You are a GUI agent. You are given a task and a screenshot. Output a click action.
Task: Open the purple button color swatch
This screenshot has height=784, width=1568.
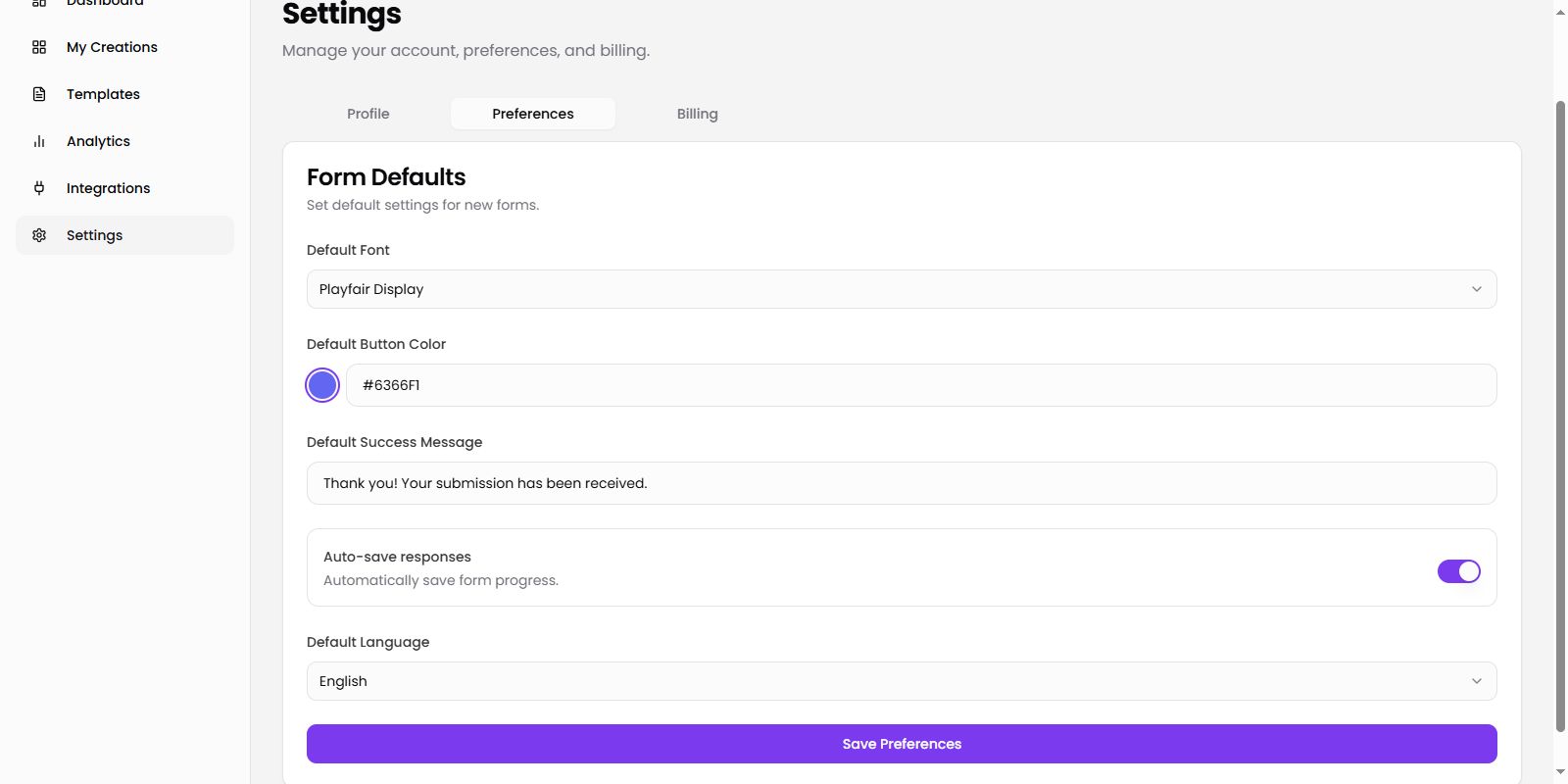[x=322, y=385]
